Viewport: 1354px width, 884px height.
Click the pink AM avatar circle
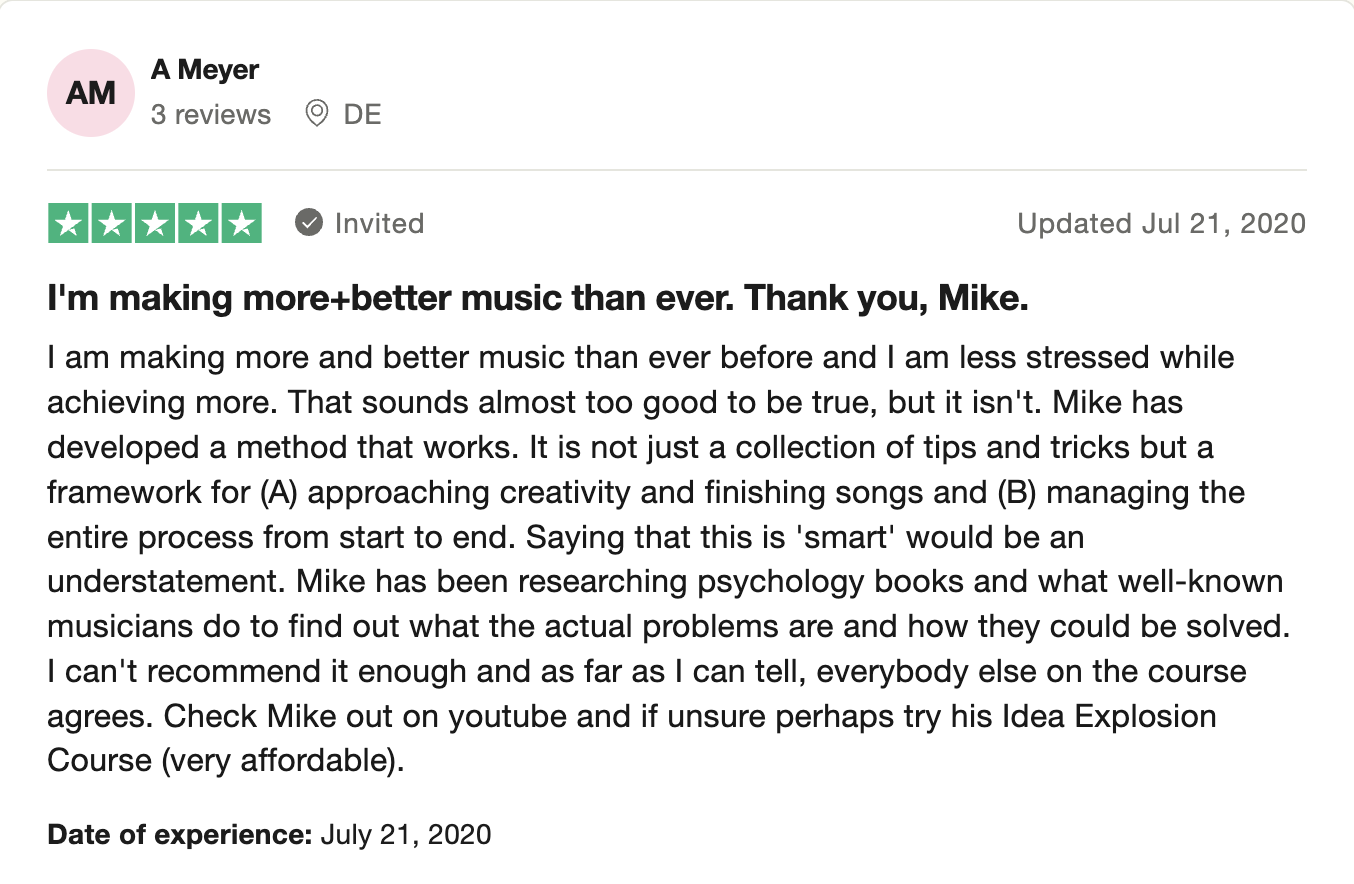click(91, 93)
